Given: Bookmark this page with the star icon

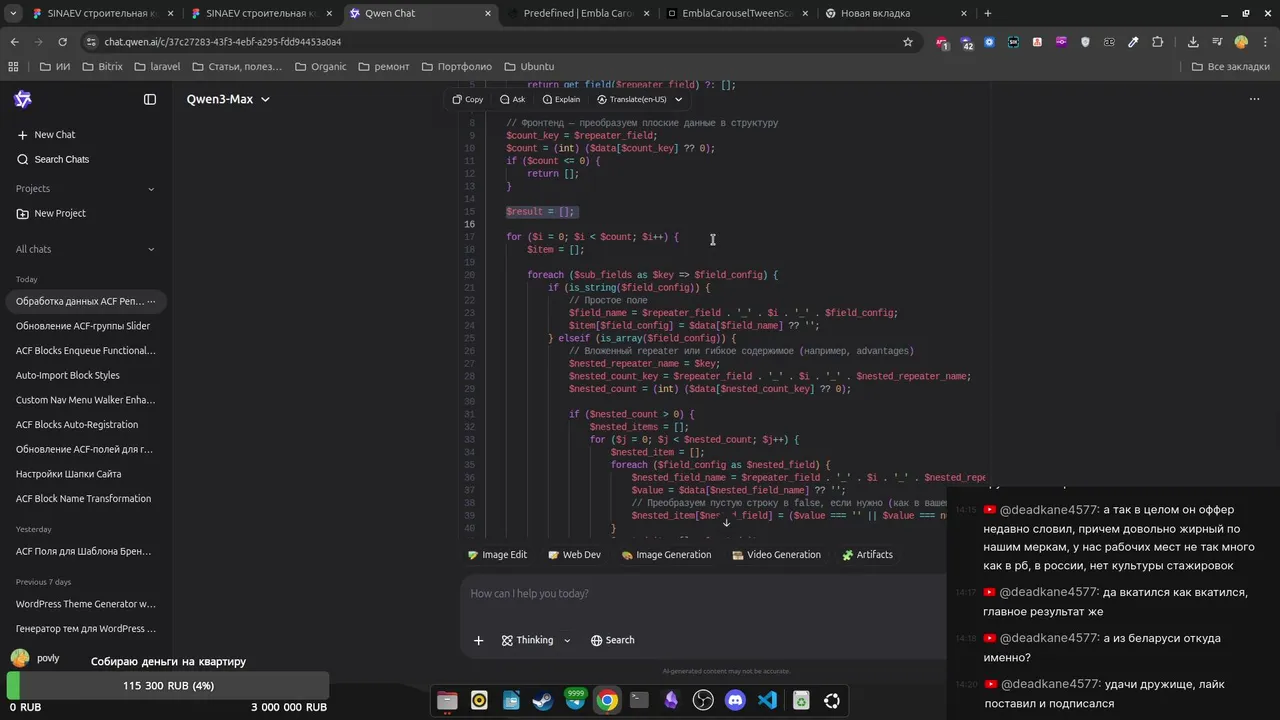Looking at the screenshot, I should coord(908,42).
